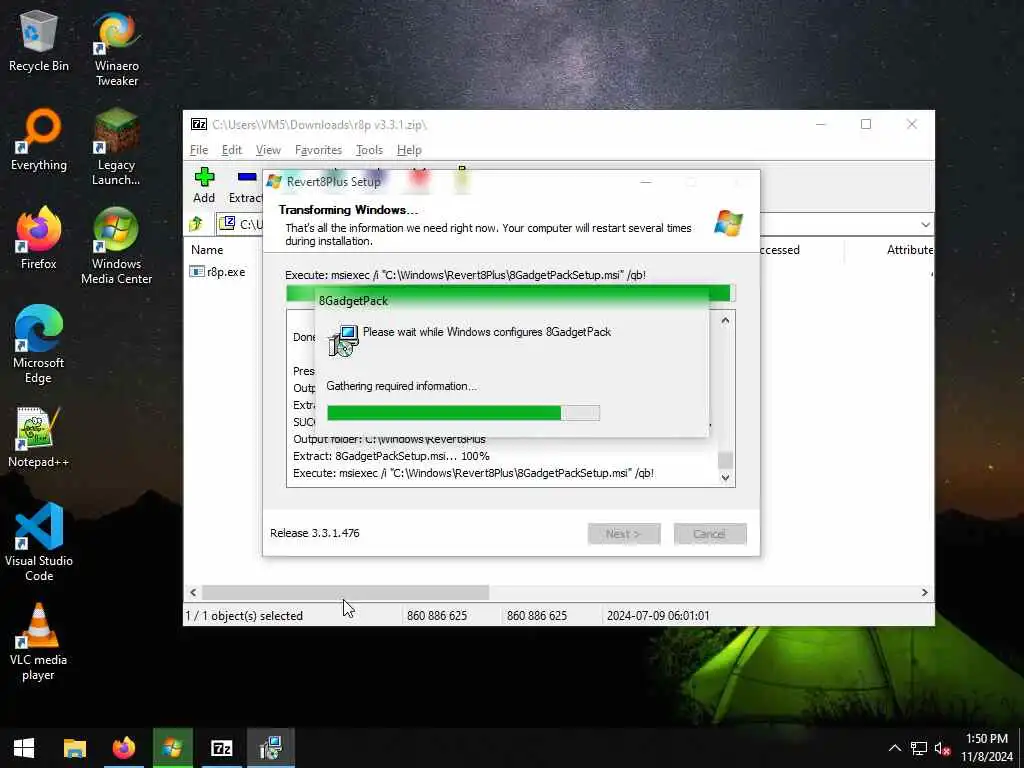Screen dimensions: 1024x768
Task: Sort by the Name column in 7-Zip
Action: 207,249
